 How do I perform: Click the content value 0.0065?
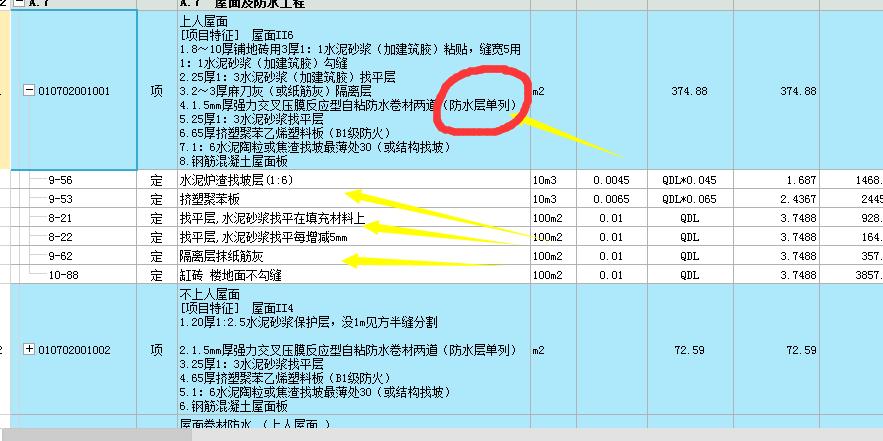(611, 199)
